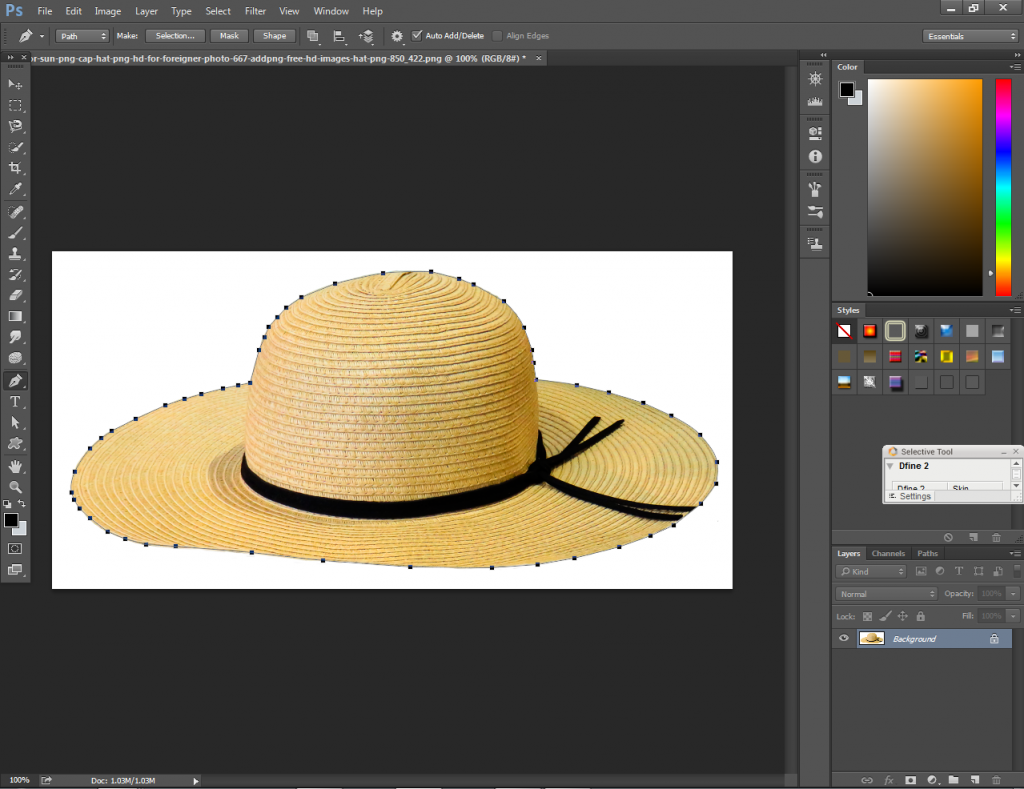
Task: Select the Rectangular Marquee tool
Action: tap(15, 105)
